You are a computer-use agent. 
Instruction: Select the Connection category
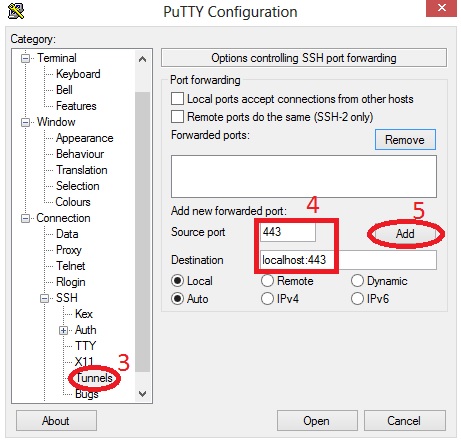coord(63,218)
